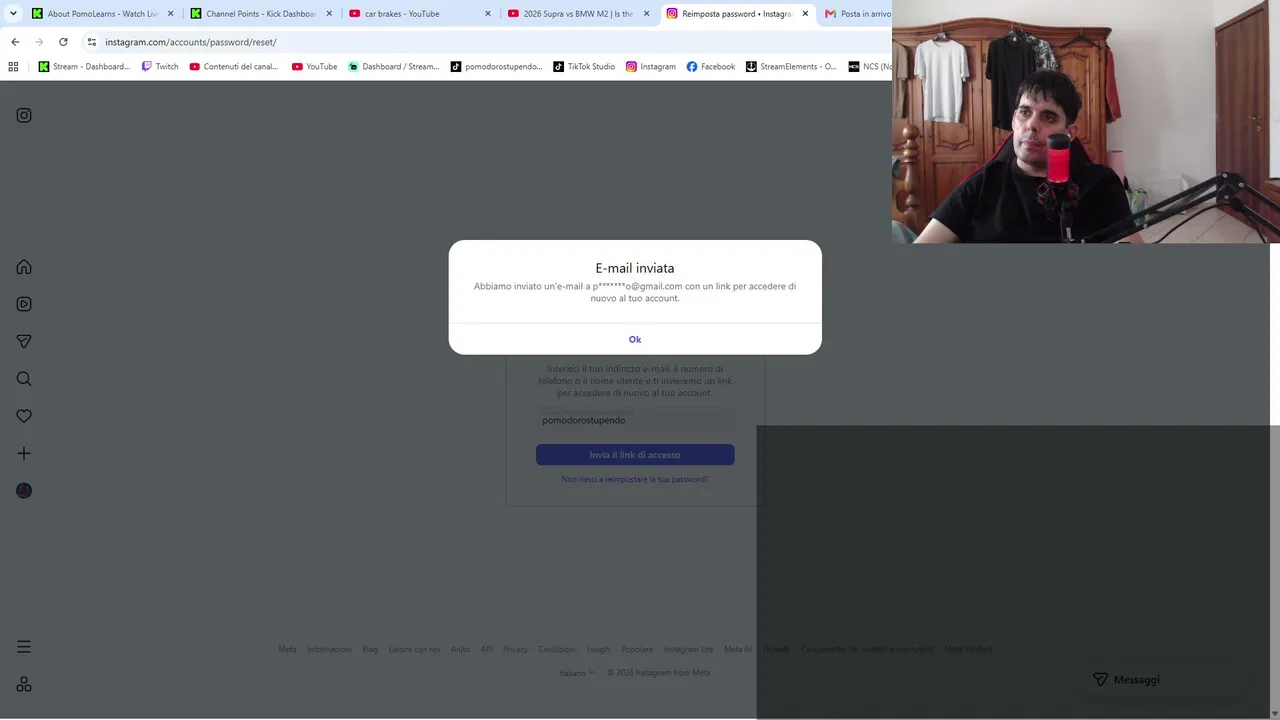1280x720 pixels.
Task: Open the NCS bookmark
Action: pyautogui.click(x=869, y=67)
